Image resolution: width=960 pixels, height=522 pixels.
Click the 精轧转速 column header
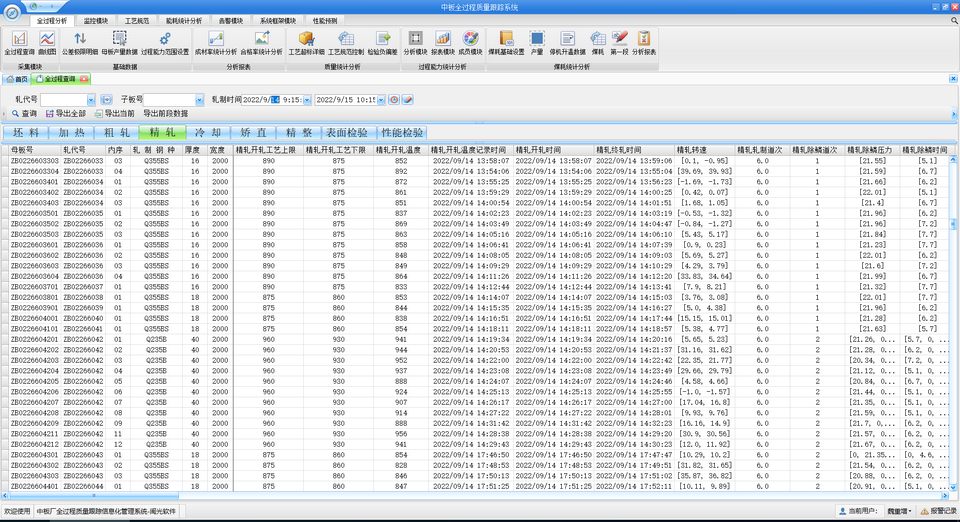(x=704, y=149)
